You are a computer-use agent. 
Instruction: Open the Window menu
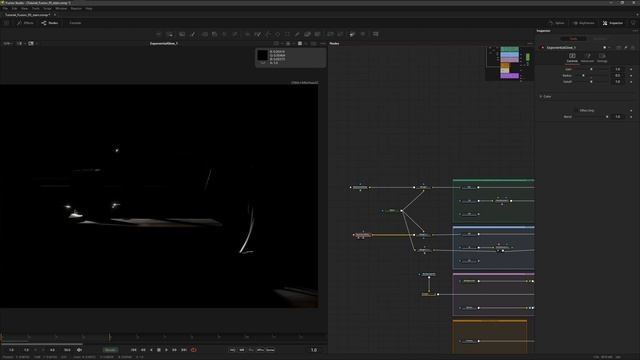pos(61,8)
